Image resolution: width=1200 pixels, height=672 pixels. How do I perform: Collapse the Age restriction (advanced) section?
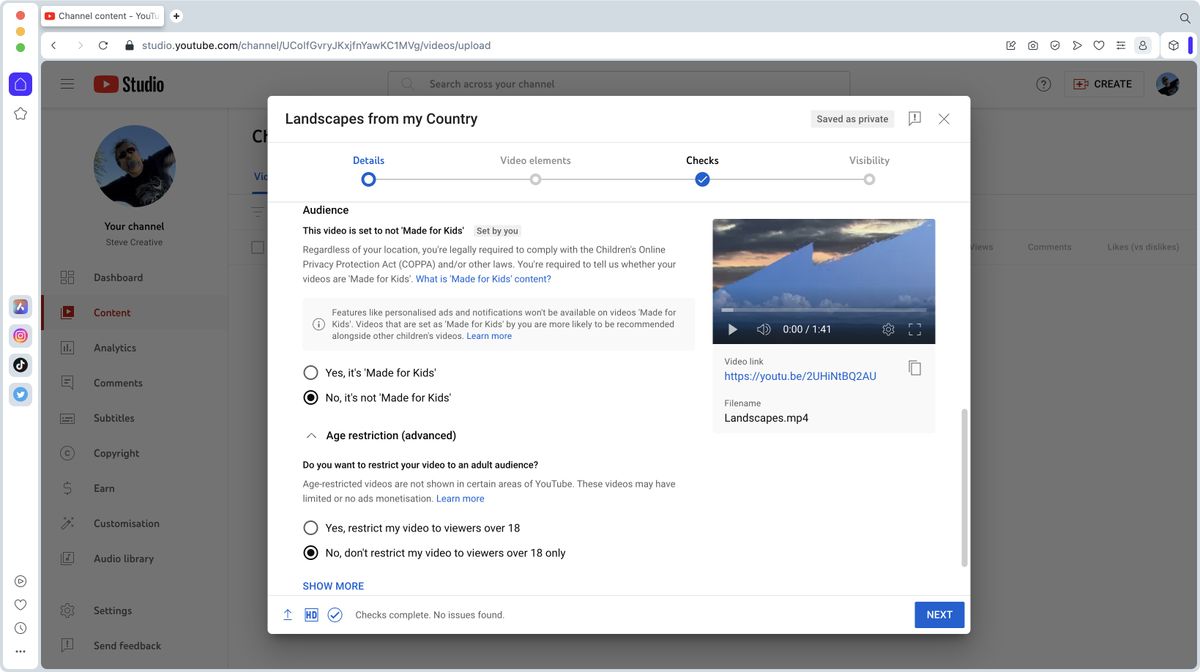click(x=310, y=435)
